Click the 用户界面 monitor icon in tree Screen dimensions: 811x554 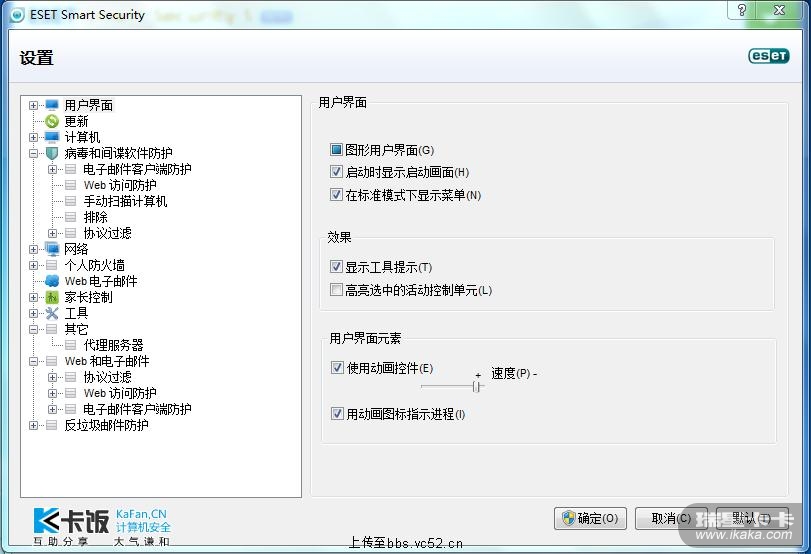(52, 106)
